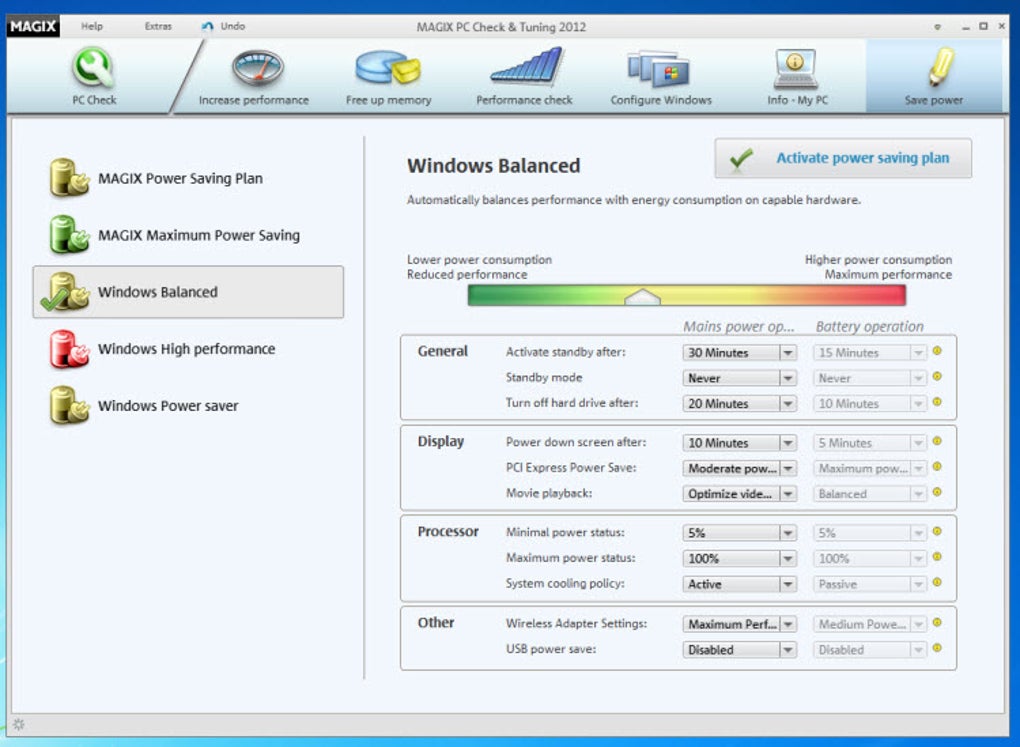The width and height of the screenshot is (1020, 747).
Task: Open mains Turn off hard drive dropdown (20 Minutes)
Action: (x=740, y=403)
